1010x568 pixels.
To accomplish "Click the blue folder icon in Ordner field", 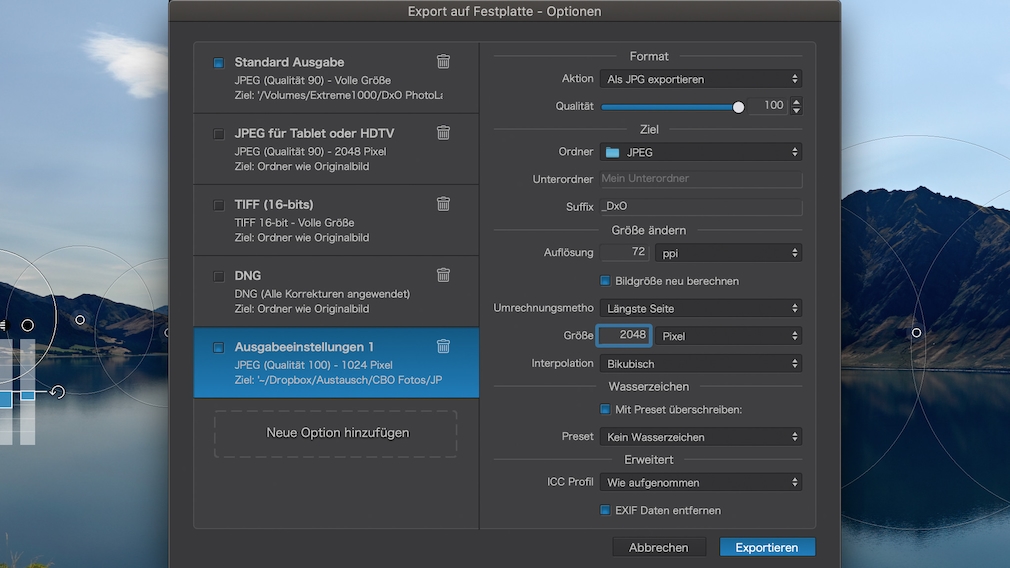I will tap(613, 152).
